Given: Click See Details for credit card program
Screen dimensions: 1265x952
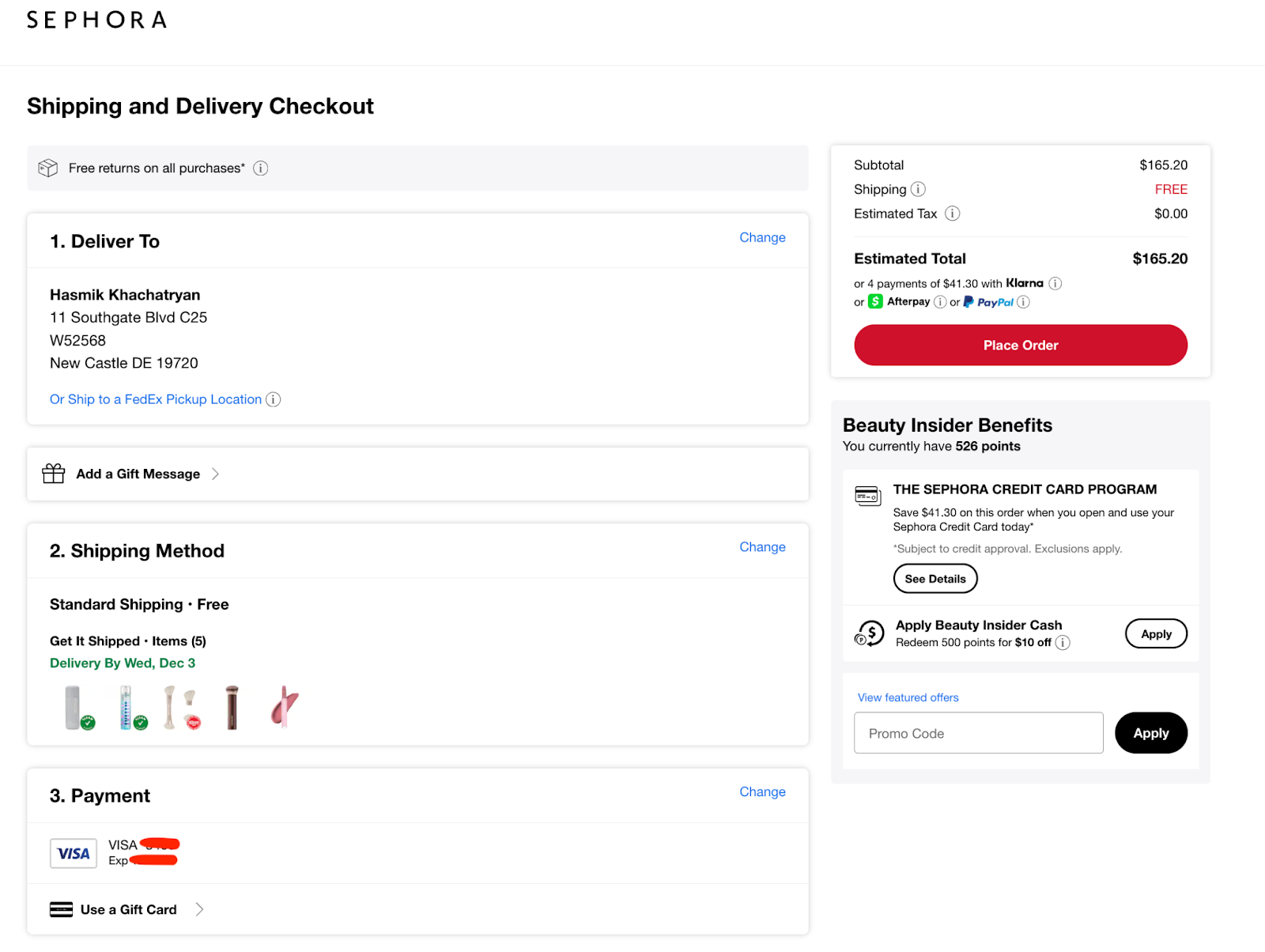Looking at the screenshot, I should pos(935,579).
